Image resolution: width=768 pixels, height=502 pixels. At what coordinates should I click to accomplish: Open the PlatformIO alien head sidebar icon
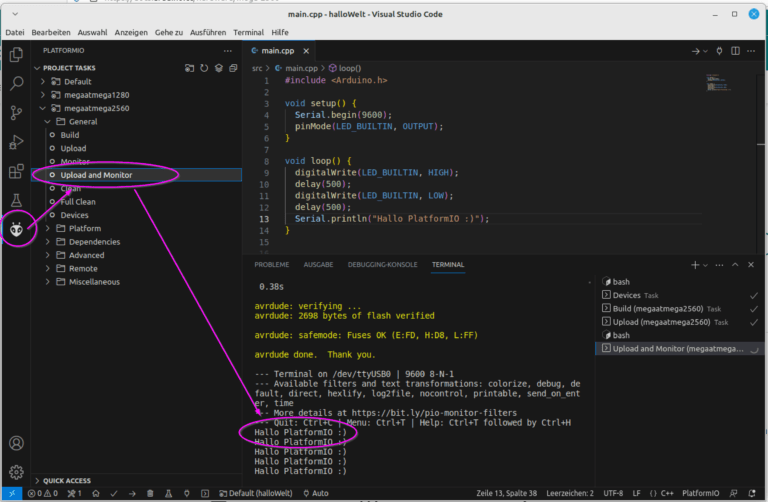click(16, 230)
